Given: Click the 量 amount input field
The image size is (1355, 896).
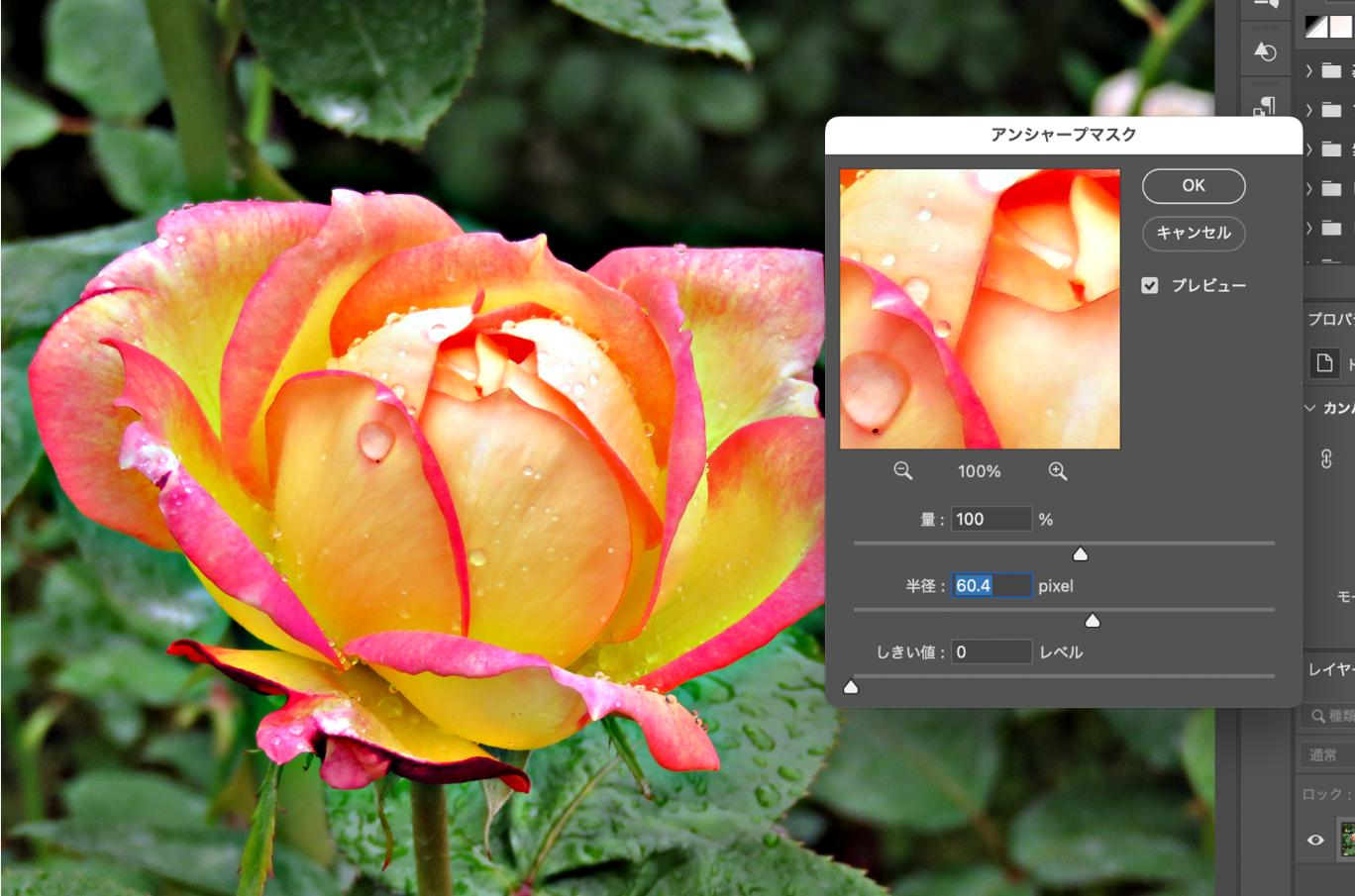Looking at the screenshot, I should (990, 519).
